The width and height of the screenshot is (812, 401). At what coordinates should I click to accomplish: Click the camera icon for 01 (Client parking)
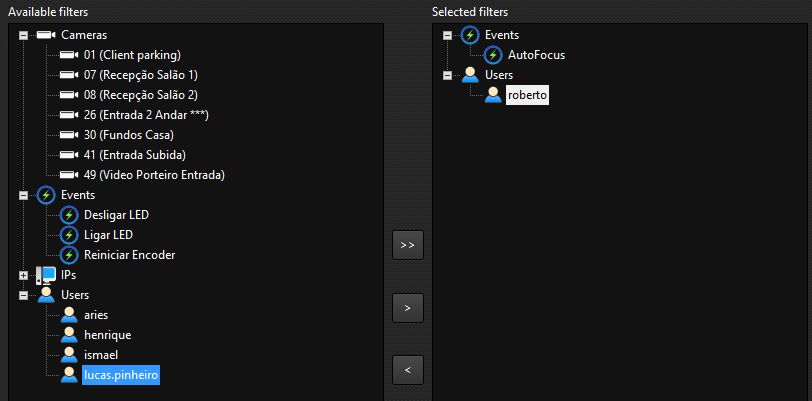click(x=68, y=55)
